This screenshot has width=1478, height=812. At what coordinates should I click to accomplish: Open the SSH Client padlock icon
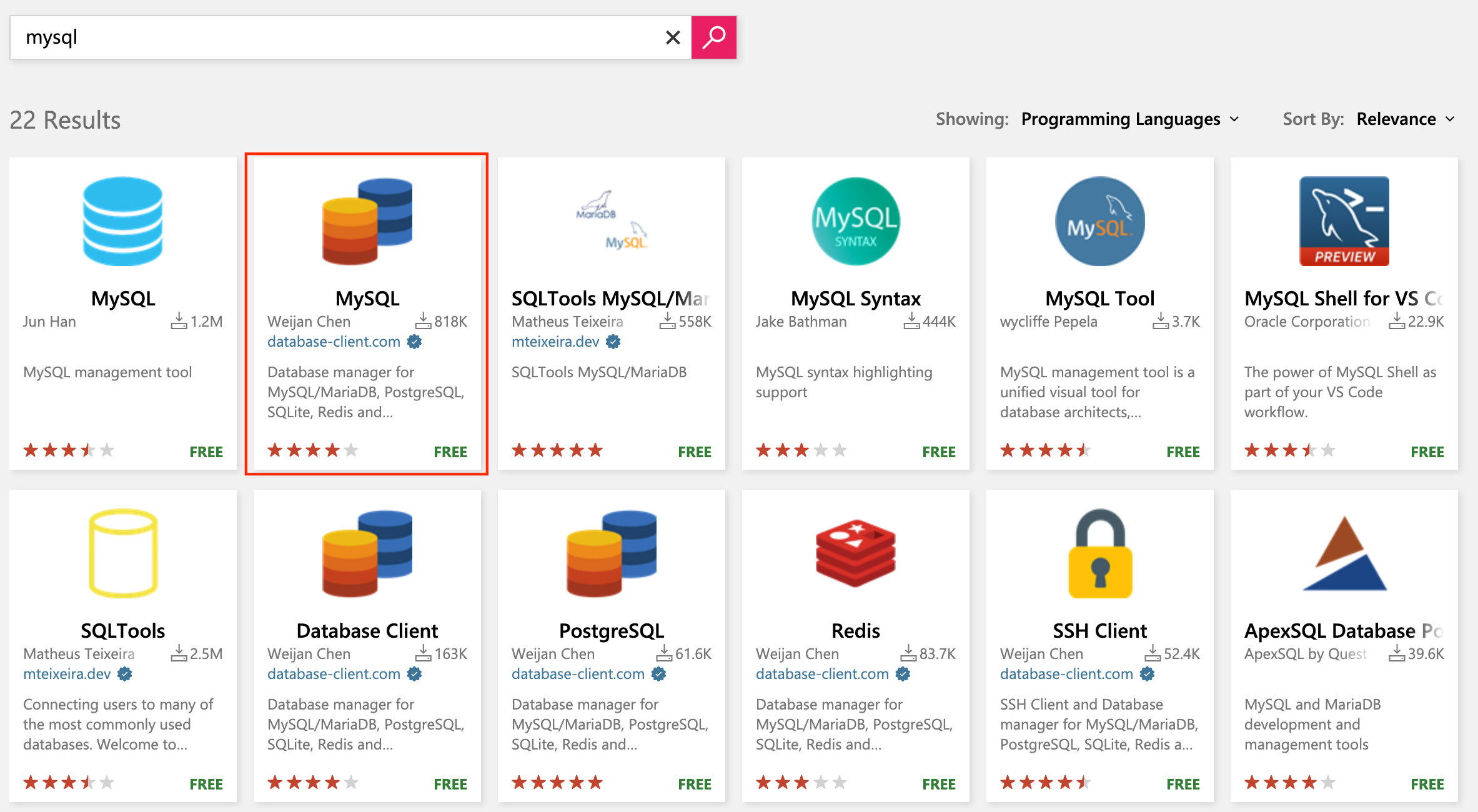(1099, 553)
